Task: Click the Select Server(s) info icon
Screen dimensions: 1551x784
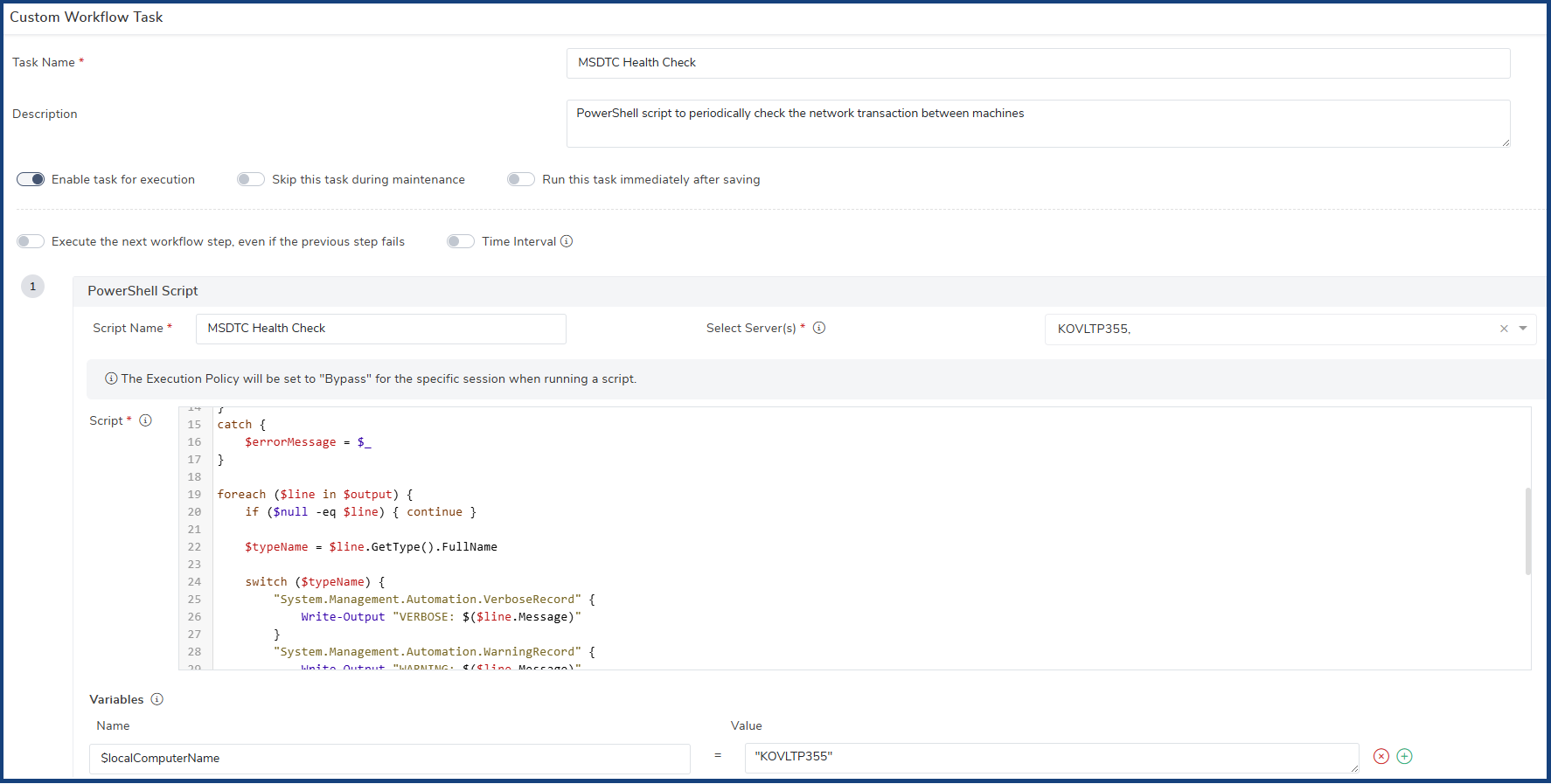Action: click(819, 328)
